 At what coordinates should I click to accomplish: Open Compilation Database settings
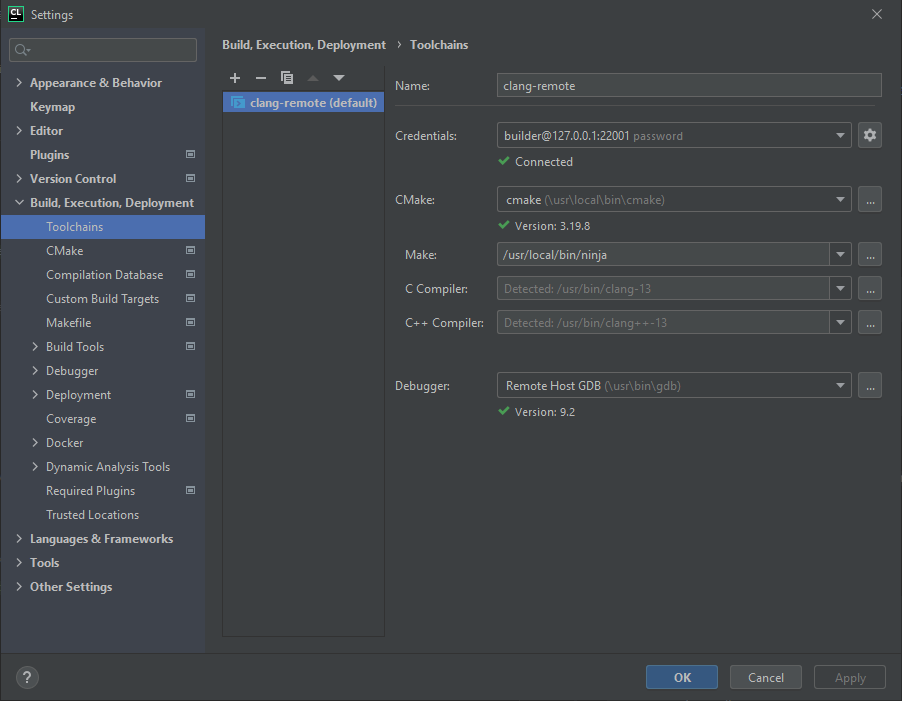(x=103, y=275)
